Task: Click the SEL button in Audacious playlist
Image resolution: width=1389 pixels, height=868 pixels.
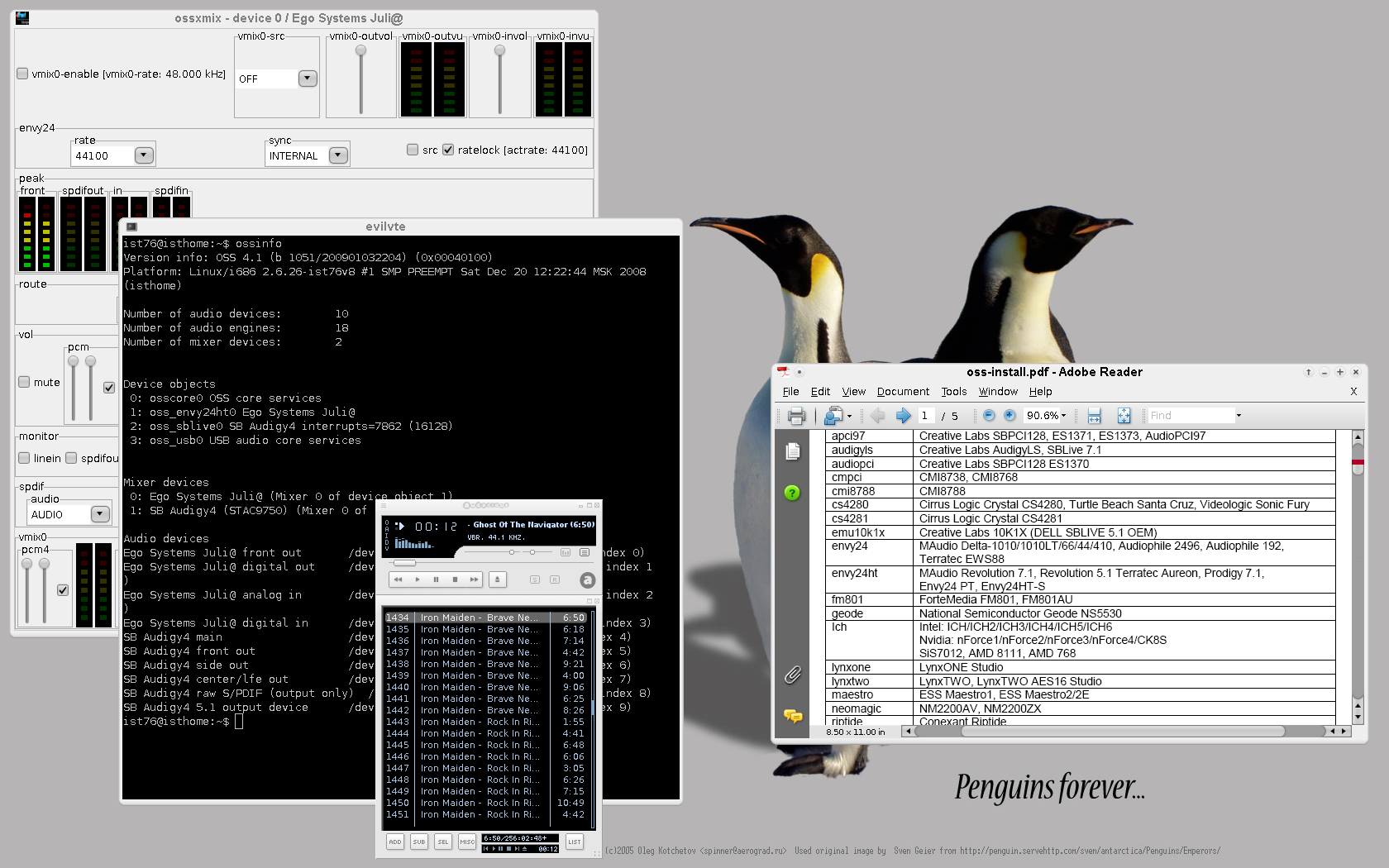Action: pyautogui.click(x=443, y=842)
